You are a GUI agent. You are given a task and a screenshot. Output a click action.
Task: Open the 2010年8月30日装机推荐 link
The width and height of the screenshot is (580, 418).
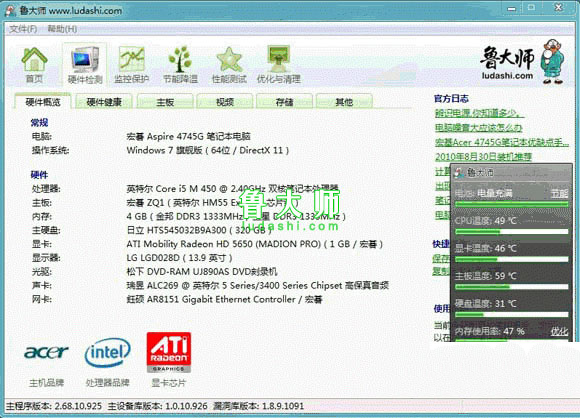(483, 157)
